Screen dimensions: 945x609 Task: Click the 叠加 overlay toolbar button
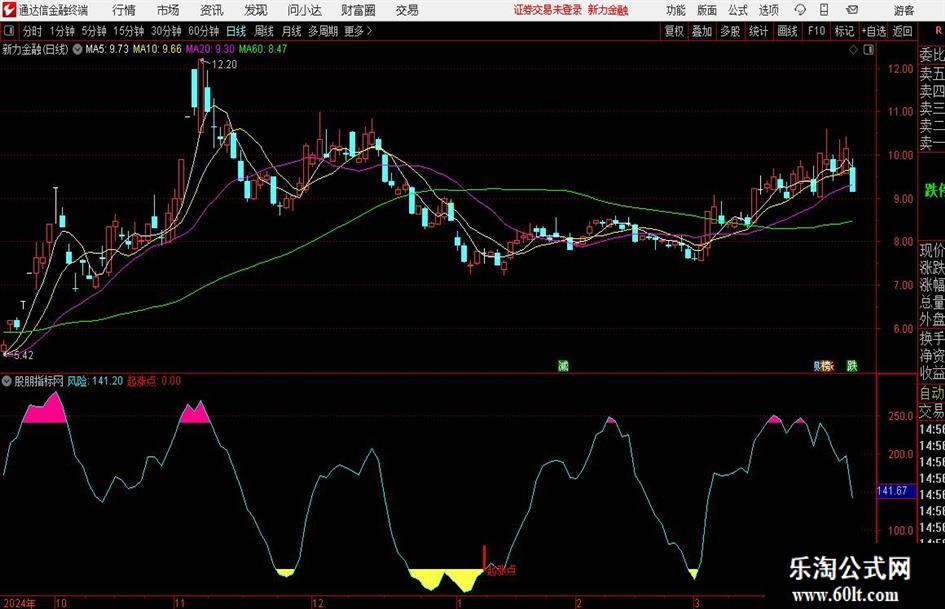[x=702, y=31]
